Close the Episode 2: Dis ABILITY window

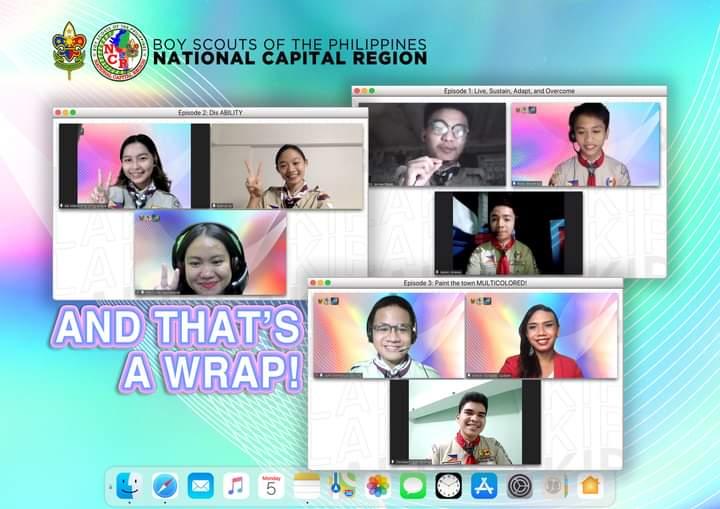pos(58,113)
